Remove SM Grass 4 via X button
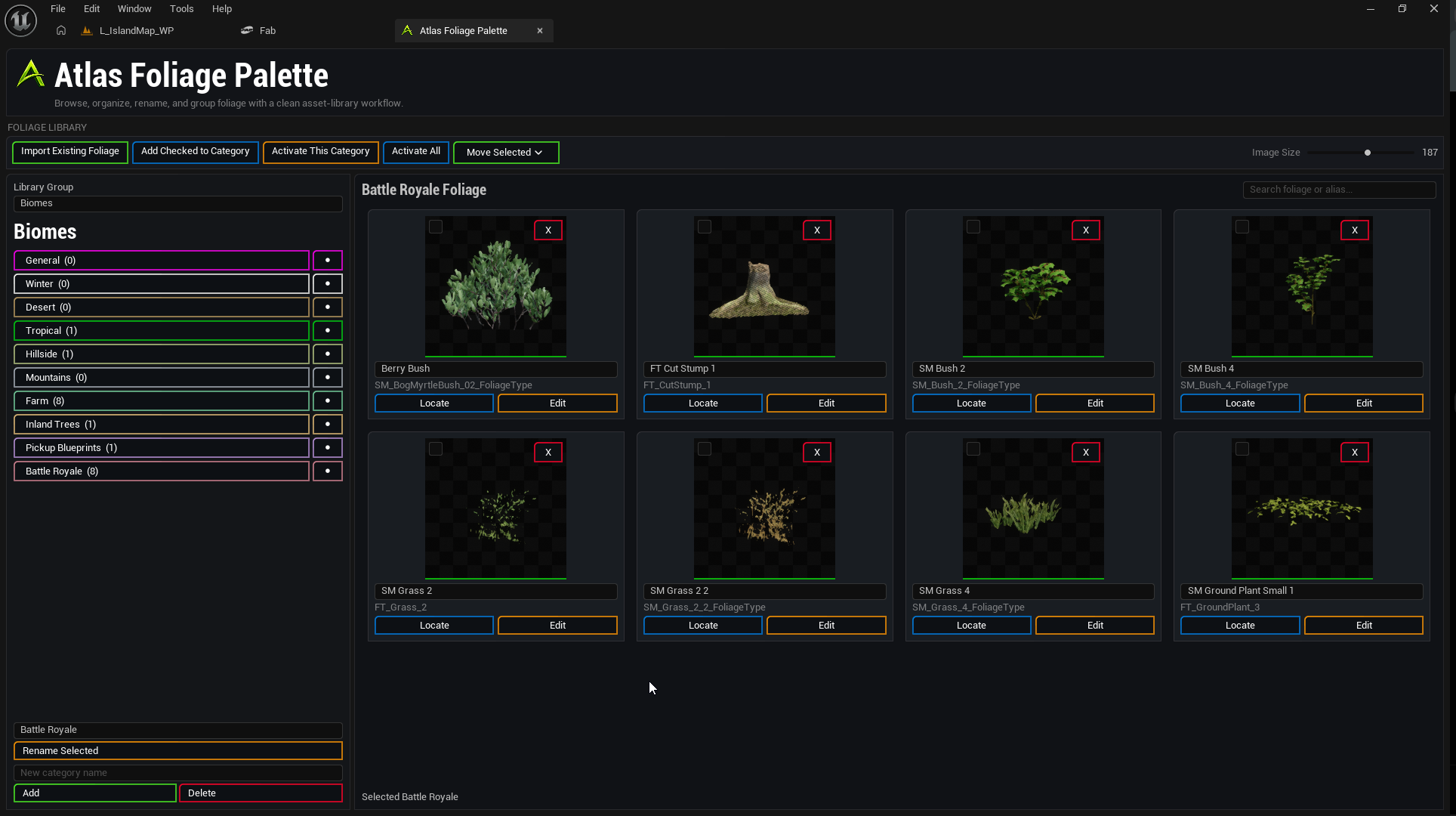 pos(1086,453)
